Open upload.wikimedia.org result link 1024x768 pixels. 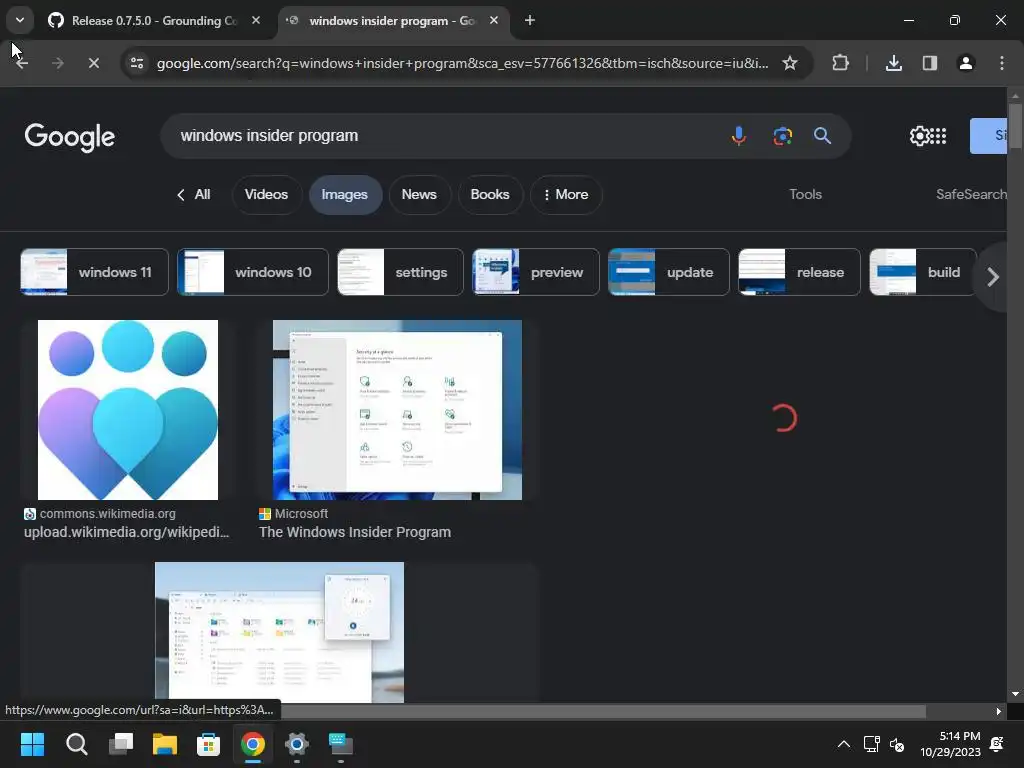tap(126, 532)
